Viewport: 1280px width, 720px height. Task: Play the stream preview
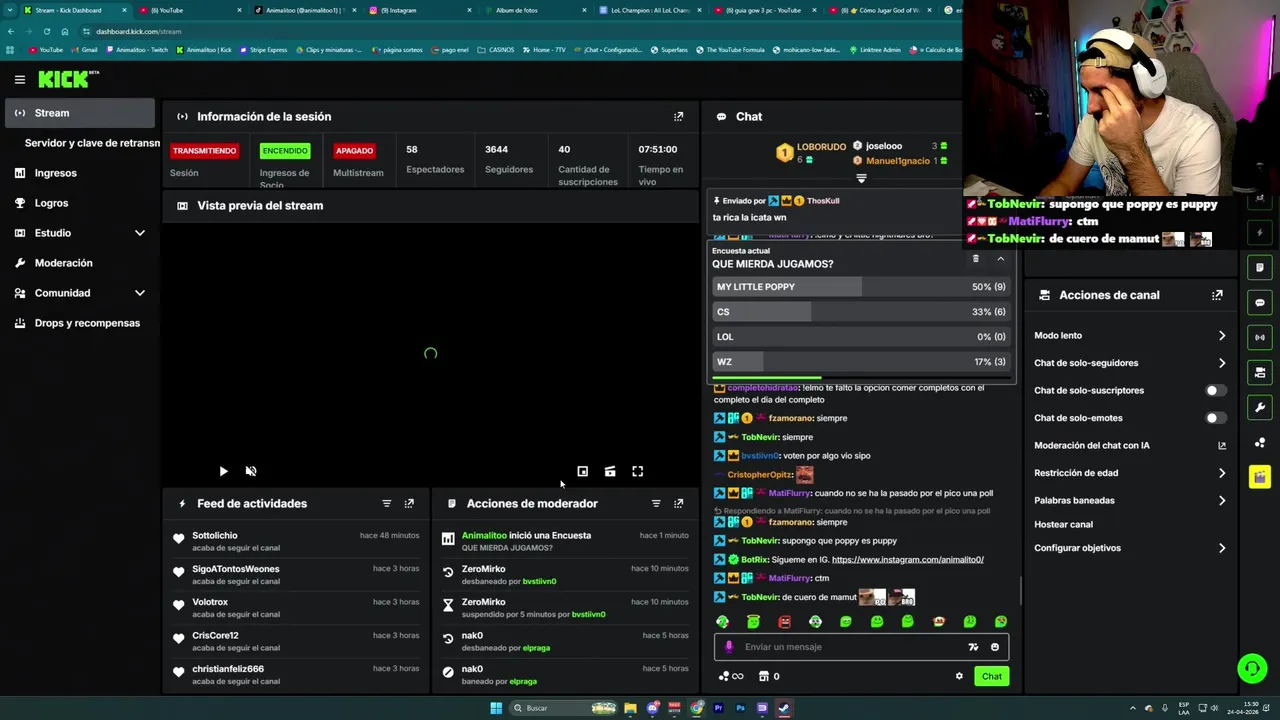click(x=223, y=471)
